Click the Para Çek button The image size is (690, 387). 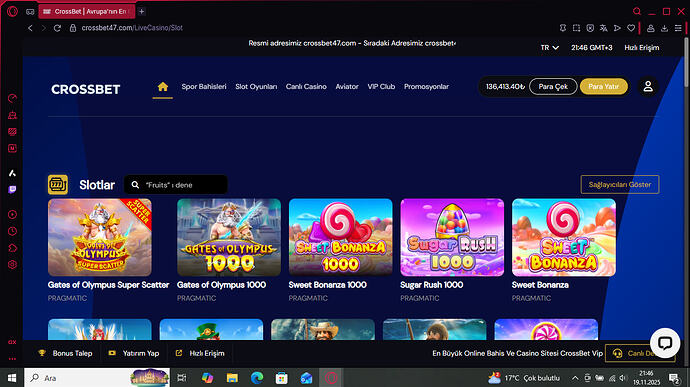click(x=553, y=86)
